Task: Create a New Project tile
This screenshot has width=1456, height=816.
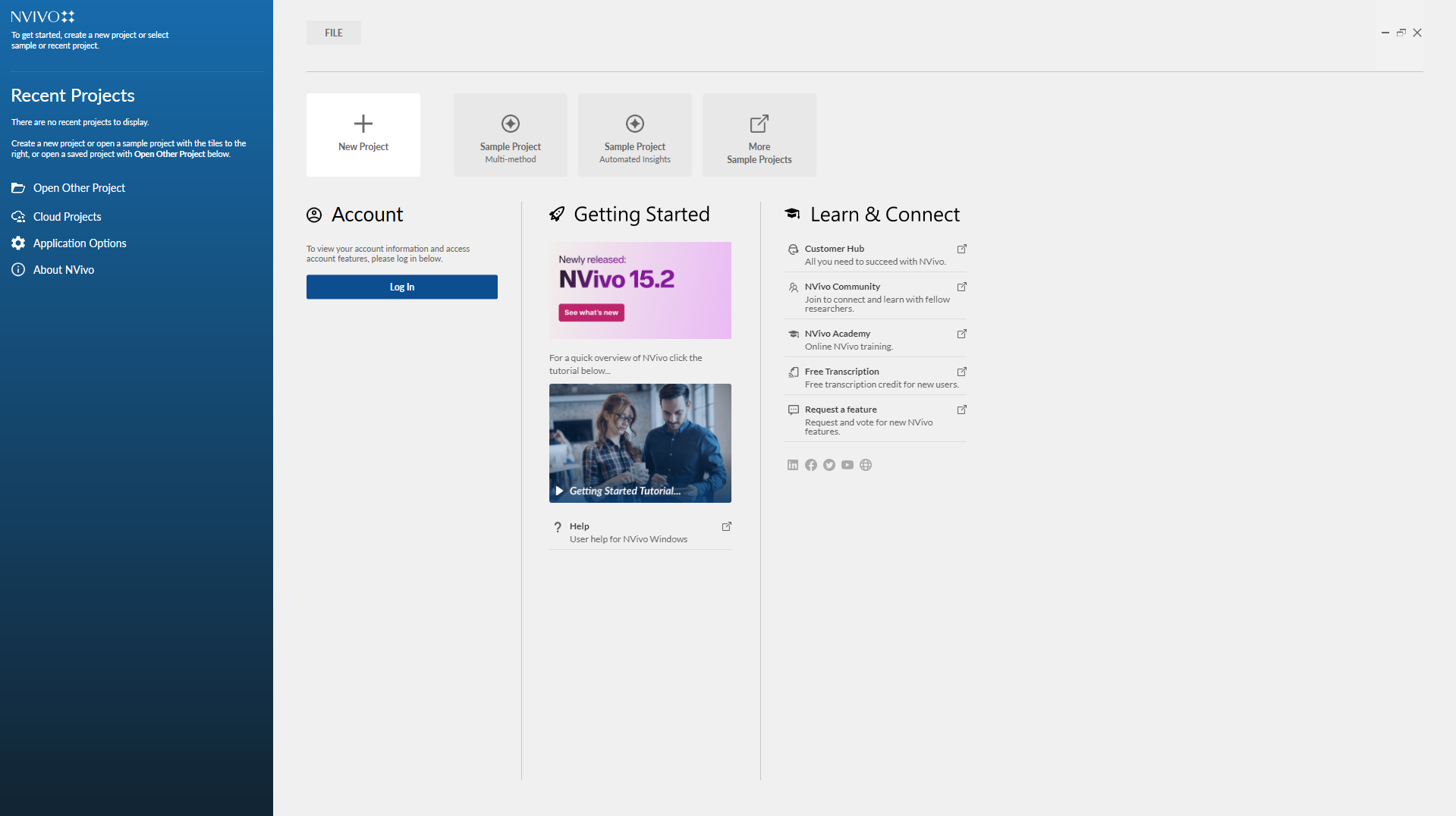Action: (363, 135)
